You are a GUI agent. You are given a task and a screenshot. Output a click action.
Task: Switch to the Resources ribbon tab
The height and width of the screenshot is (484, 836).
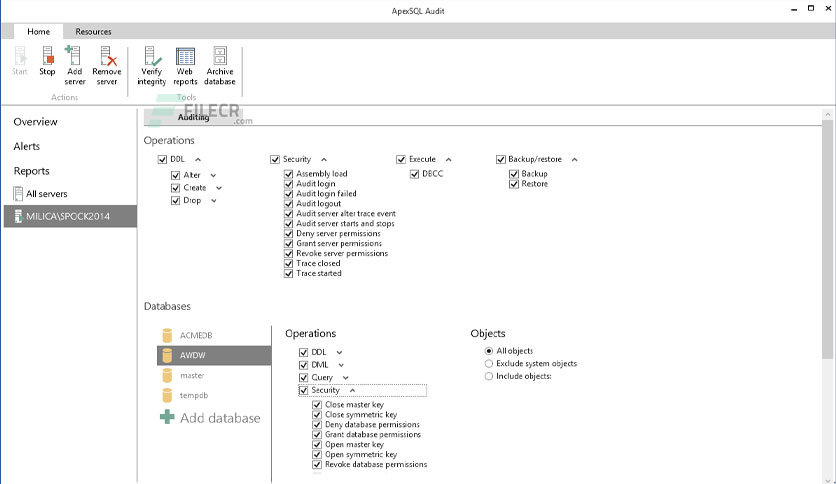click(93, 31)
